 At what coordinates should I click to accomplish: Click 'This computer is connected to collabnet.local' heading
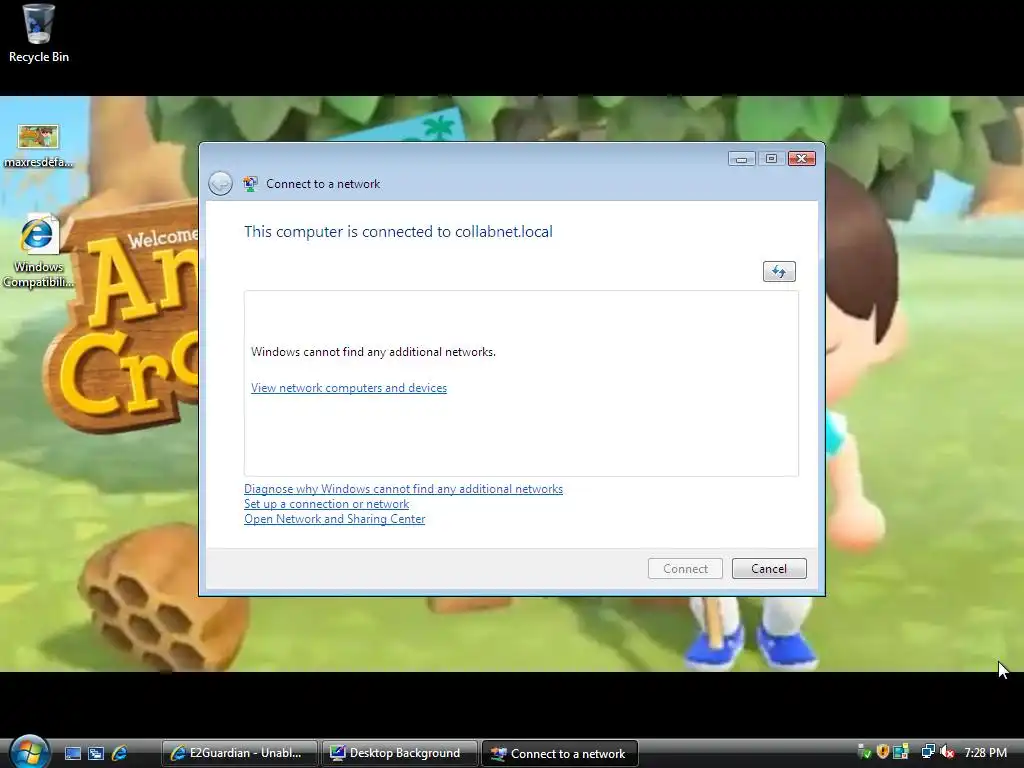click(x=398, y=232)
